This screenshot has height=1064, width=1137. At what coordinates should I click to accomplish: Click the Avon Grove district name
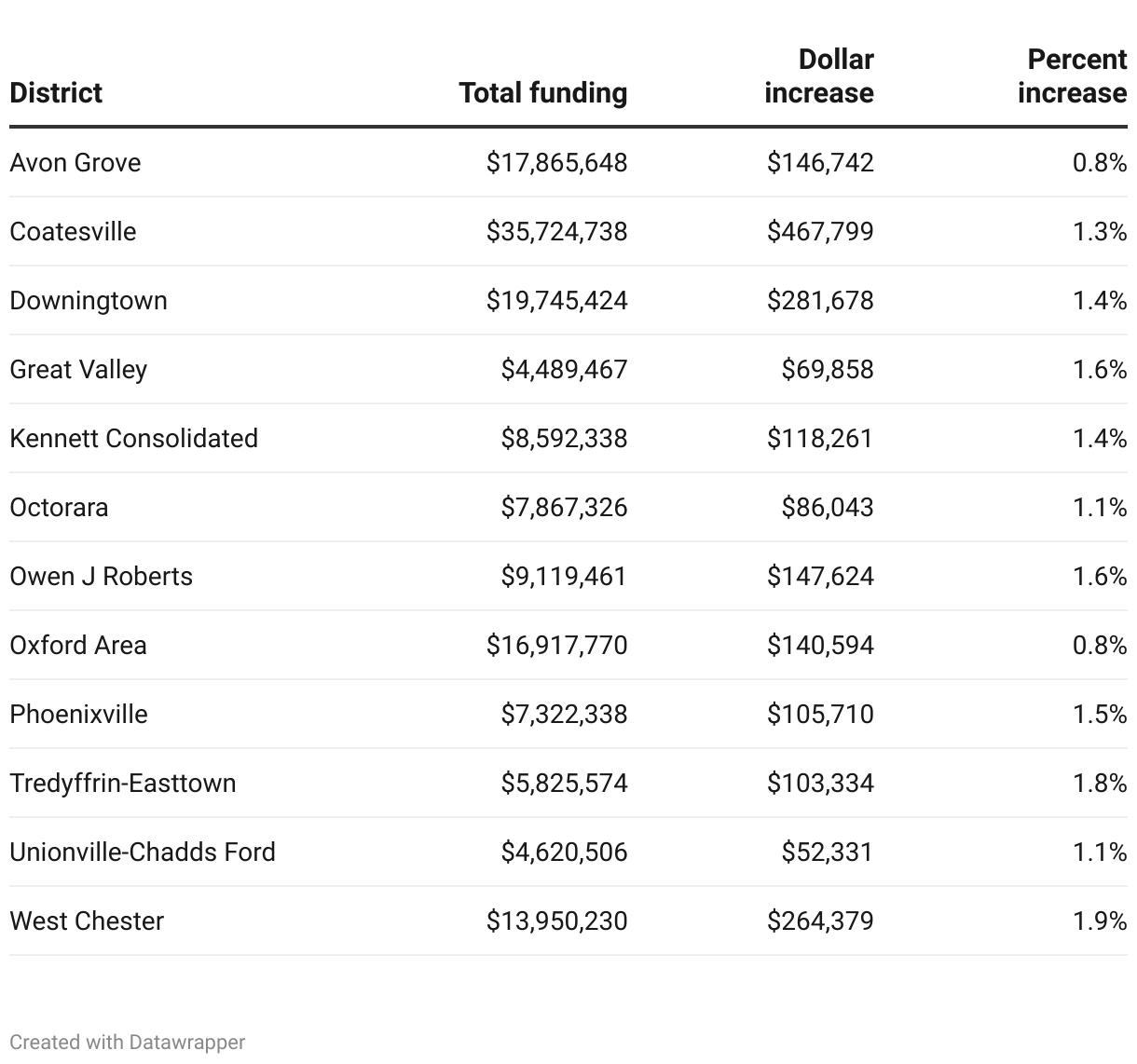coord(75,163)
